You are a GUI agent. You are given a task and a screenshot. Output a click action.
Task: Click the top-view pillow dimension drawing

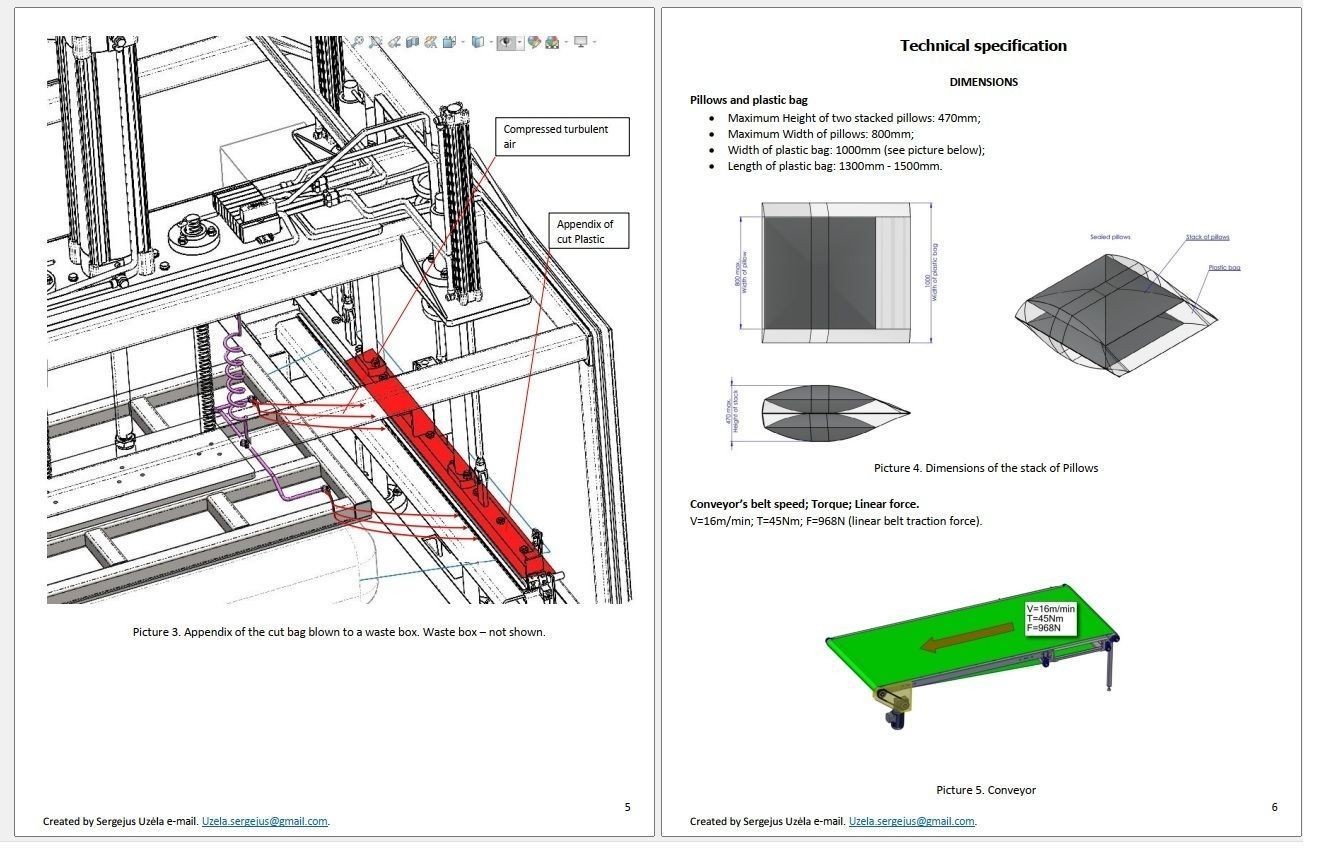tap(837, 272)
